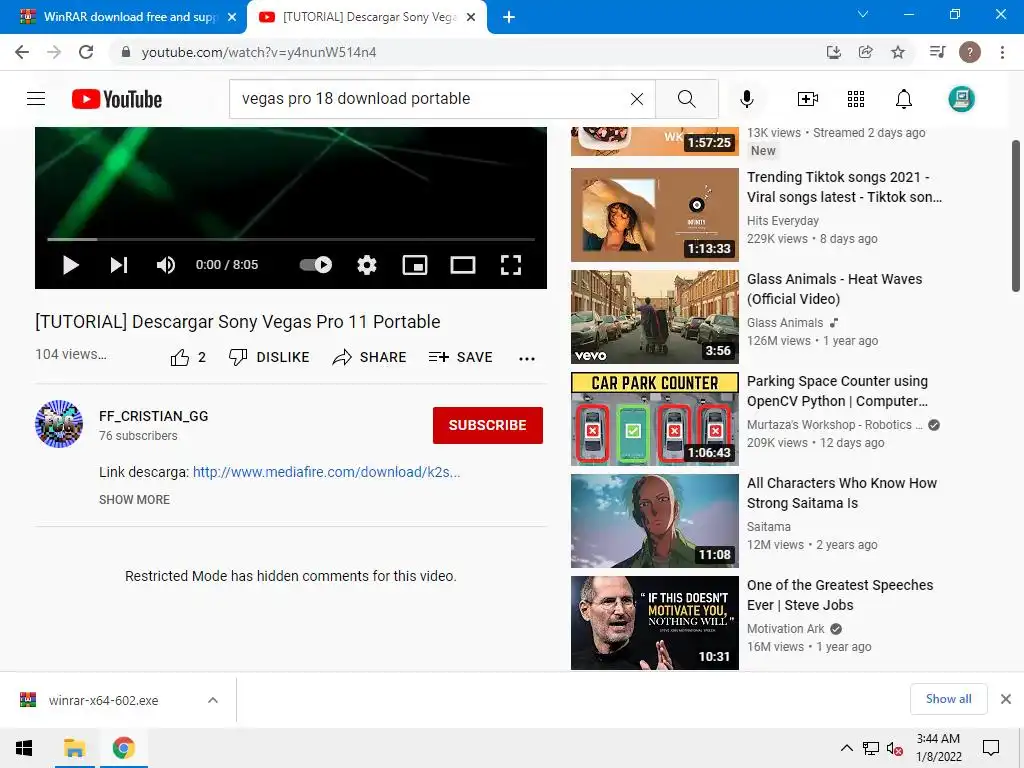The width and height of the screenshot is (1024, 768).
Task: Open the Steve Jobs speech video title
Action: click(840, 595)
